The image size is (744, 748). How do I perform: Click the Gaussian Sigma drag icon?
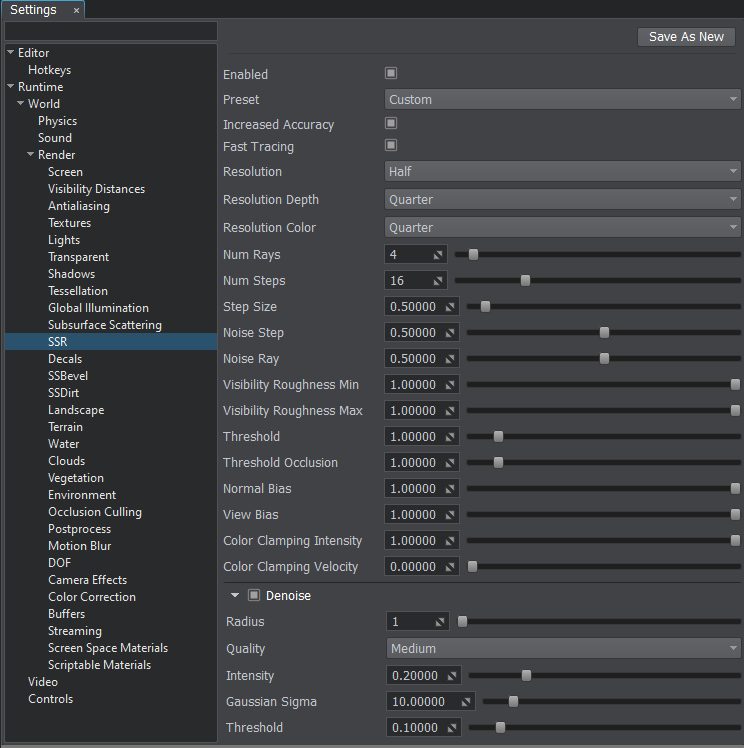click(465, 702)
